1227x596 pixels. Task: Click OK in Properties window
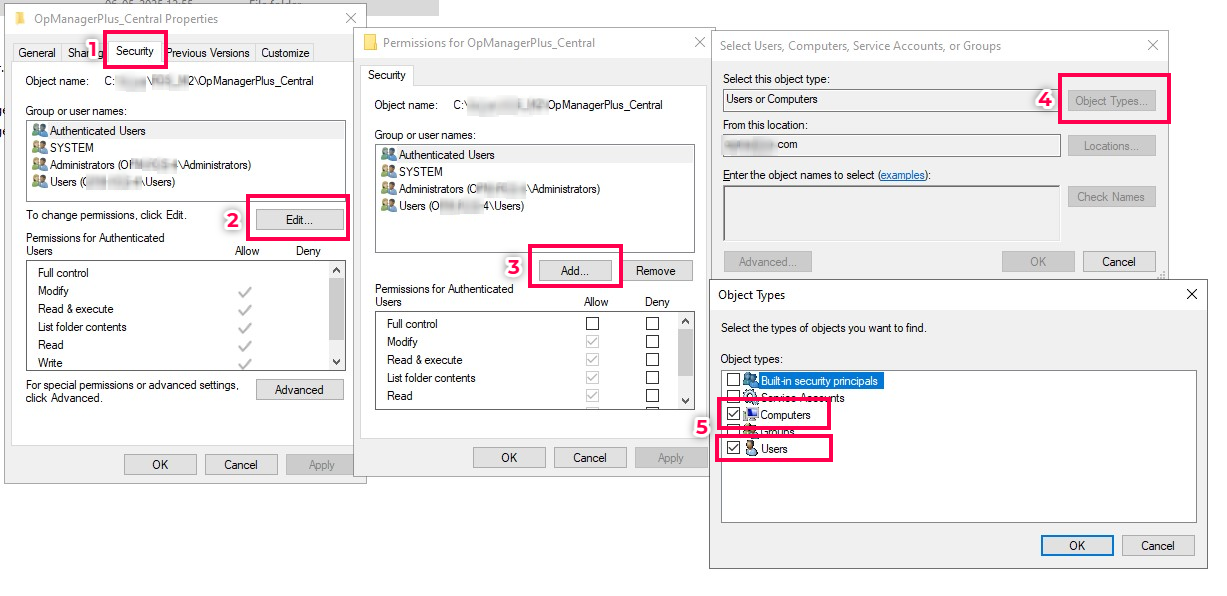click(160, 465)
